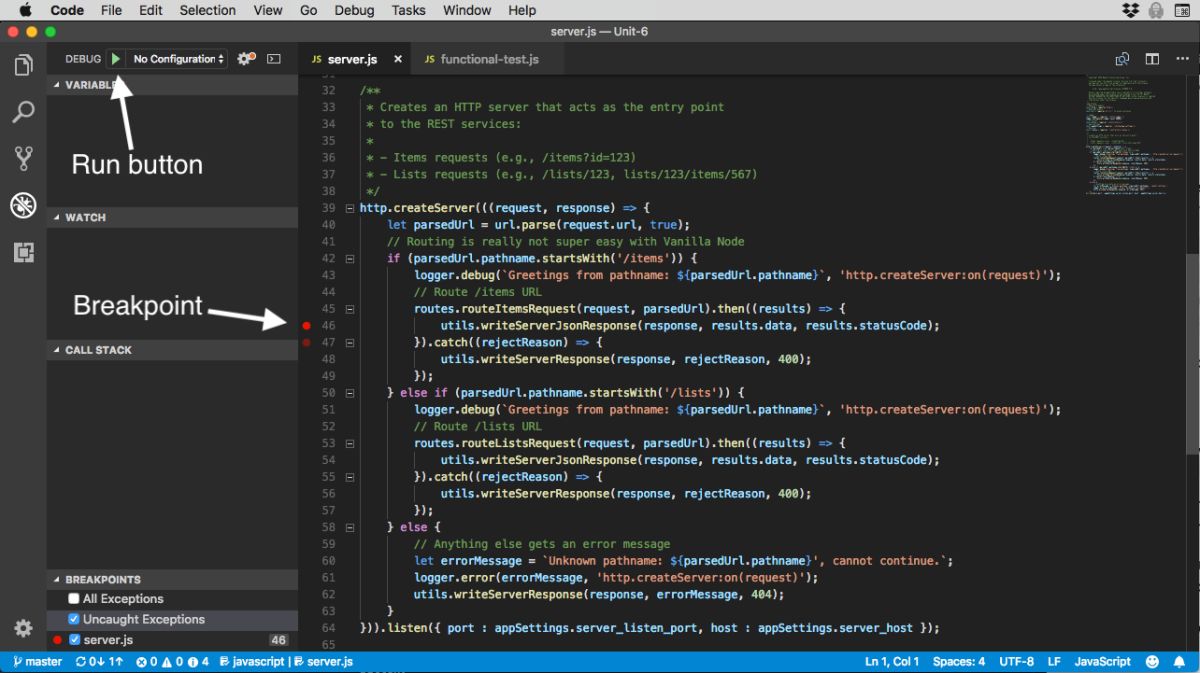Open the Code application menu
This screenshot has width=1200, height=673.
[x=67, y=10]
